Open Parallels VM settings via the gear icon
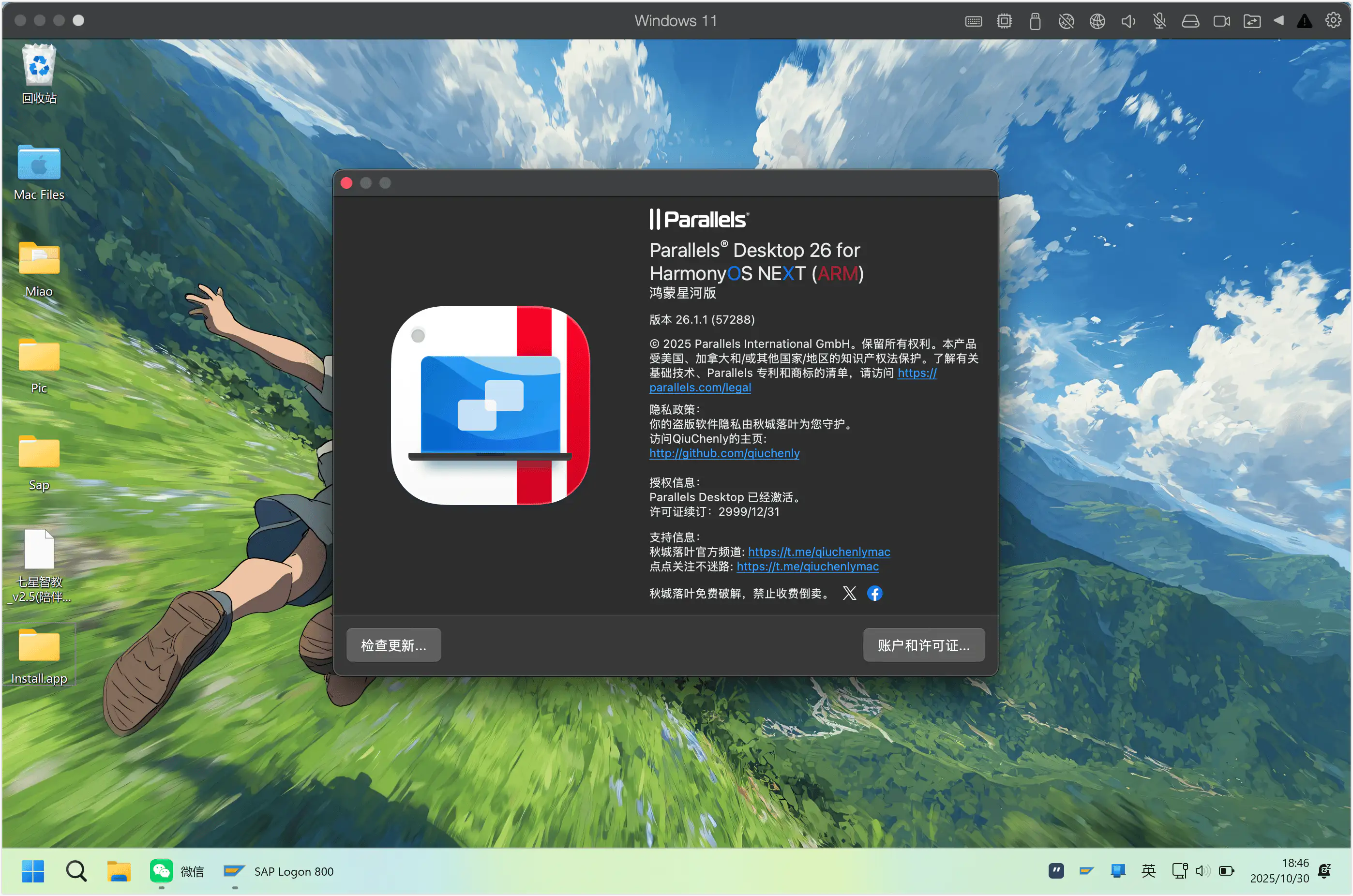The width and height of the screenshot is (1353, 896). tap(1333, 21)
